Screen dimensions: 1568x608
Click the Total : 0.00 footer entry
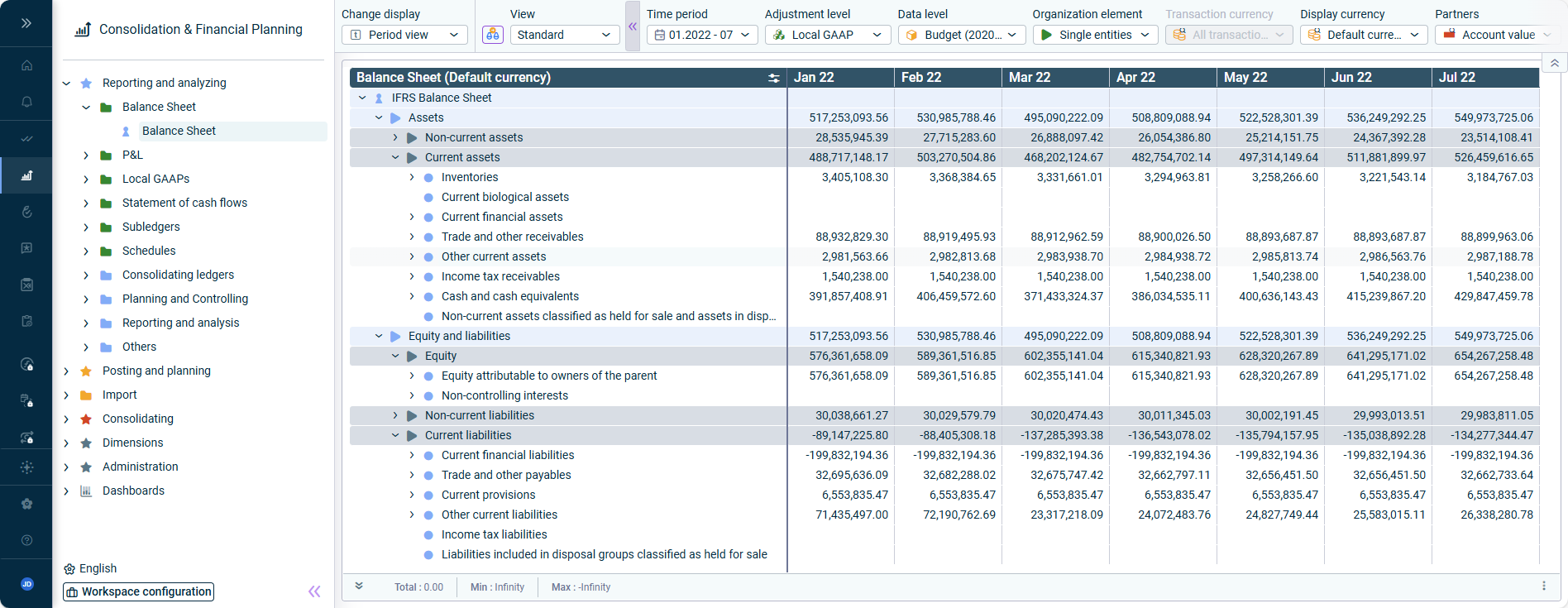click(x=418, y=587)
